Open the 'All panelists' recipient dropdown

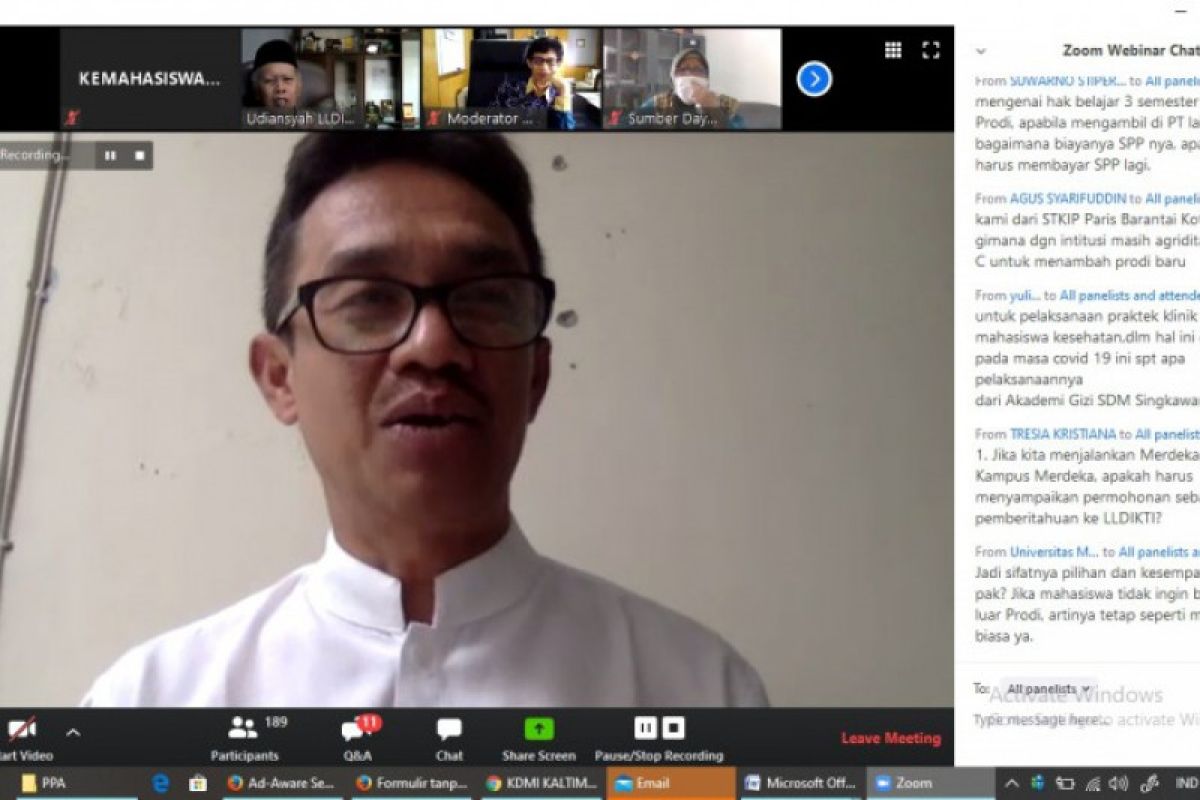pos(1048,689)
